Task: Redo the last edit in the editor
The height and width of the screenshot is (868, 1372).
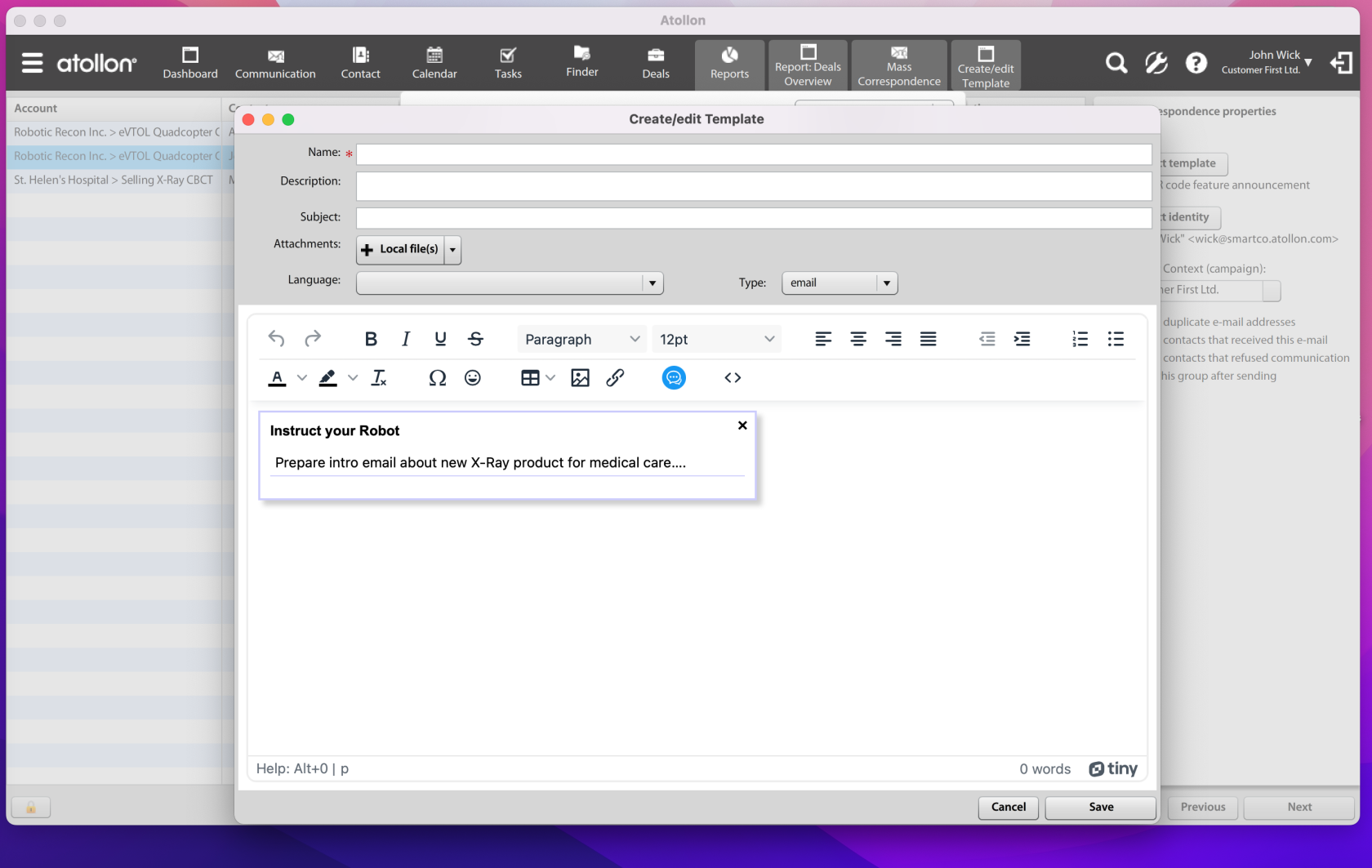Action: coord(313,339)
